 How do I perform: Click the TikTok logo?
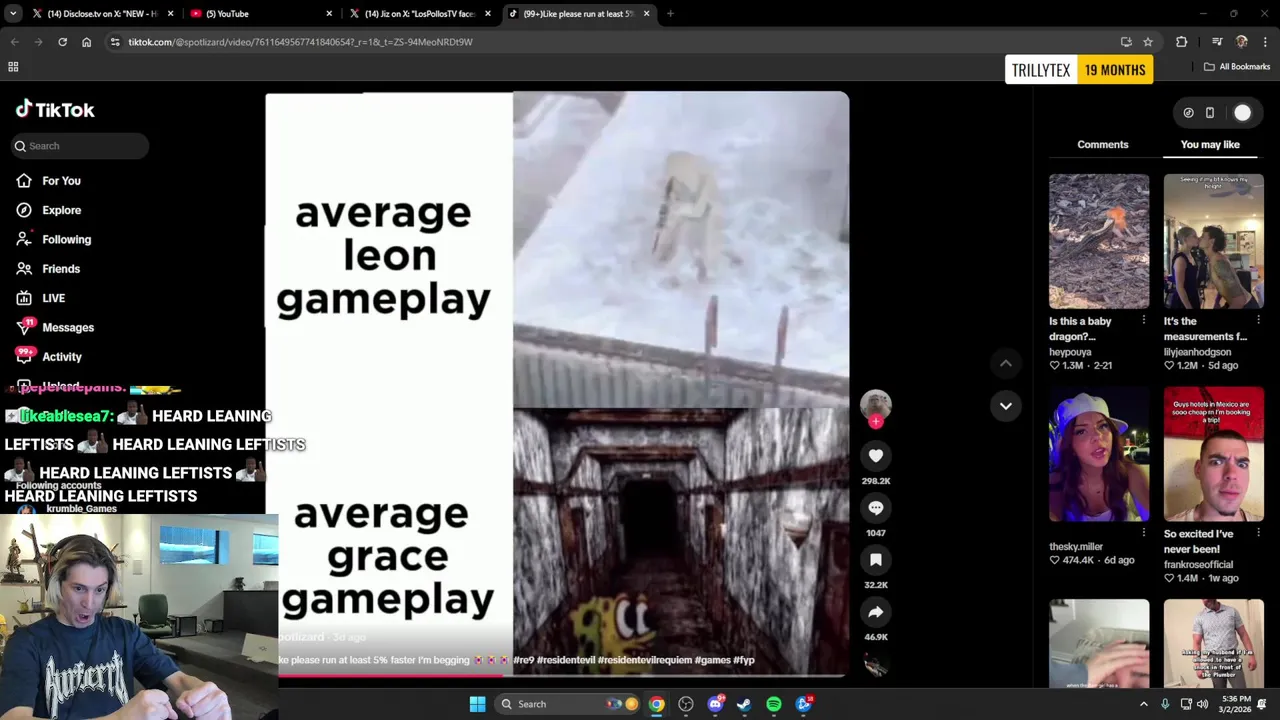[x=55, y=110]
